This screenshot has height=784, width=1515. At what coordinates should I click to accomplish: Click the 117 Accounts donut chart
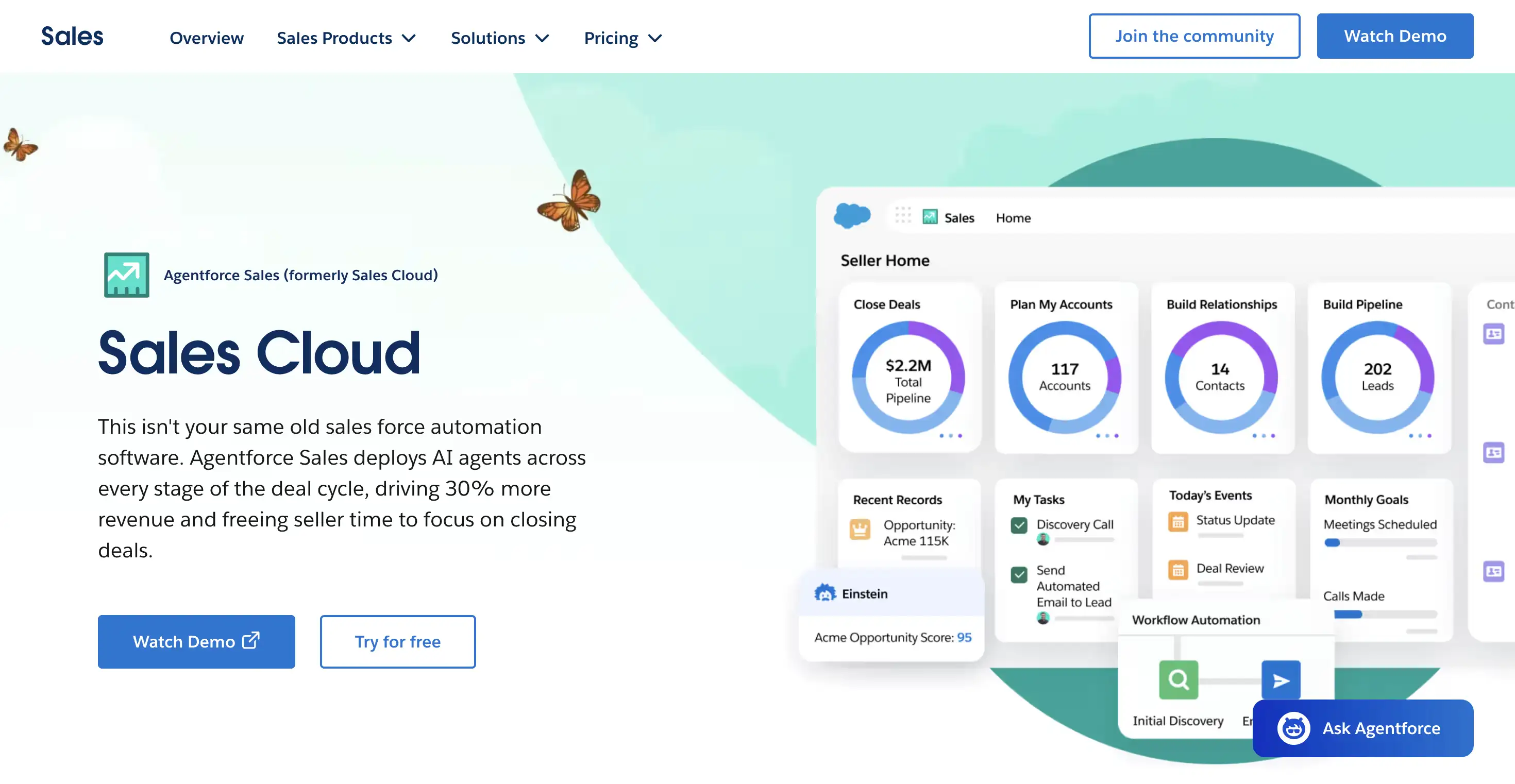coord(1065,377)
